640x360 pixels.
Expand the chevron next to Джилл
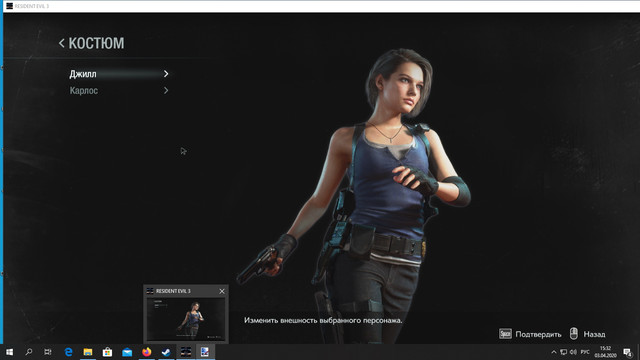point(166,74)
